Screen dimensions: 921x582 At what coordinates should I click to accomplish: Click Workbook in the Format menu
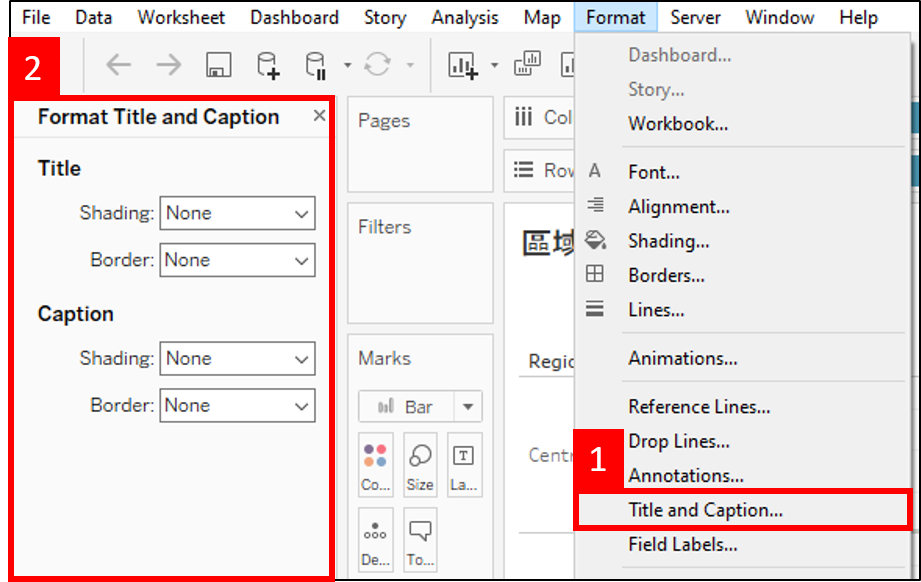pyautogui.click(x=678, y=124)
